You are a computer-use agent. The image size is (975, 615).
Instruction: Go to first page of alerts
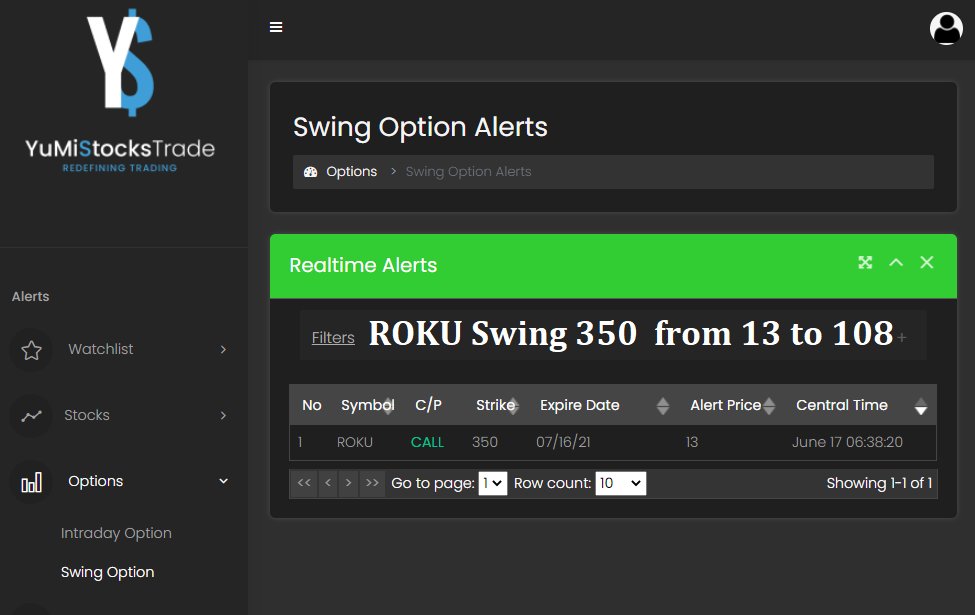click(304, 483)
